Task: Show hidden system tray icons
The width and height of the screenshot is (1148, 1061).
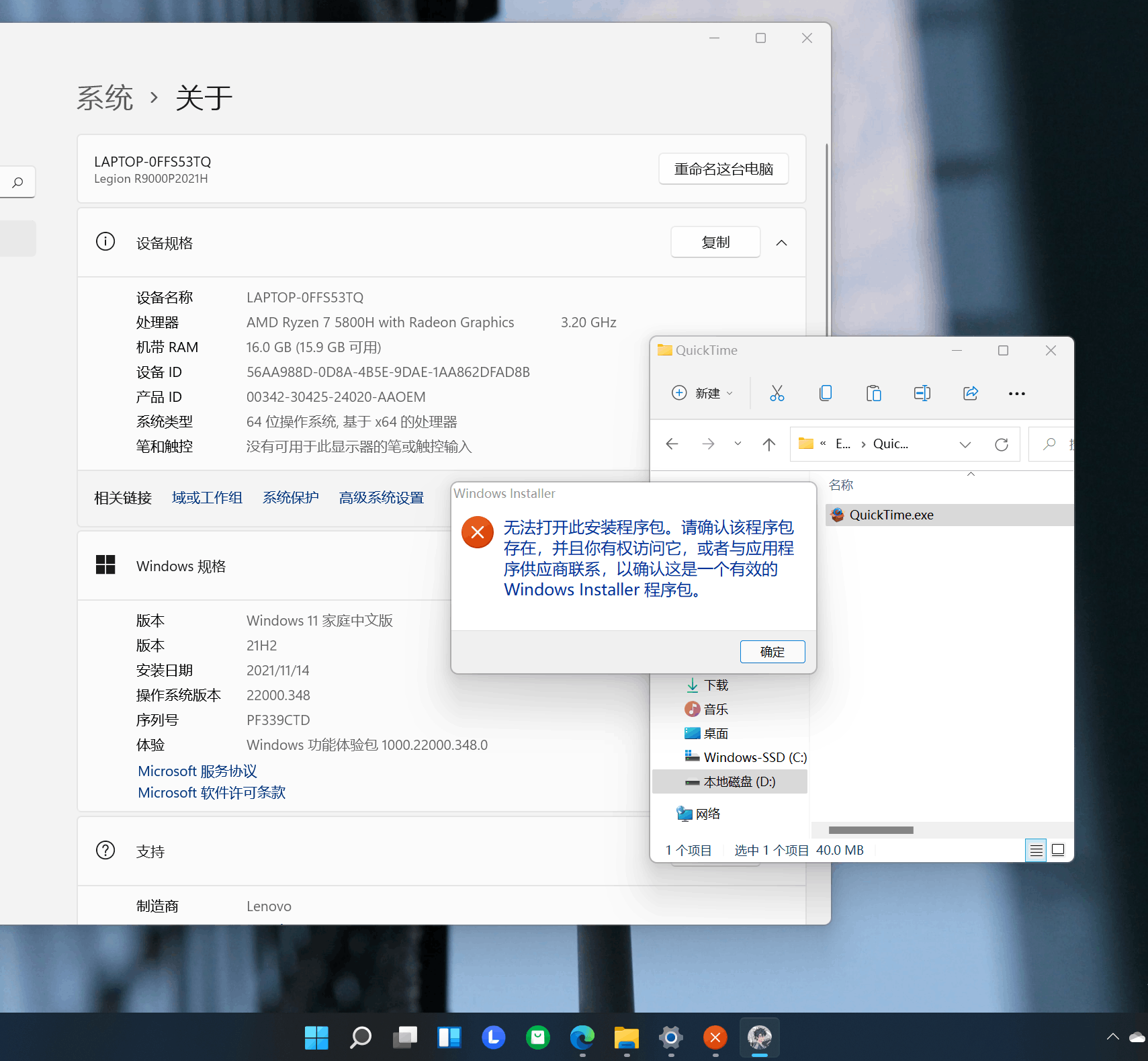Action: coord(1113,1037)
